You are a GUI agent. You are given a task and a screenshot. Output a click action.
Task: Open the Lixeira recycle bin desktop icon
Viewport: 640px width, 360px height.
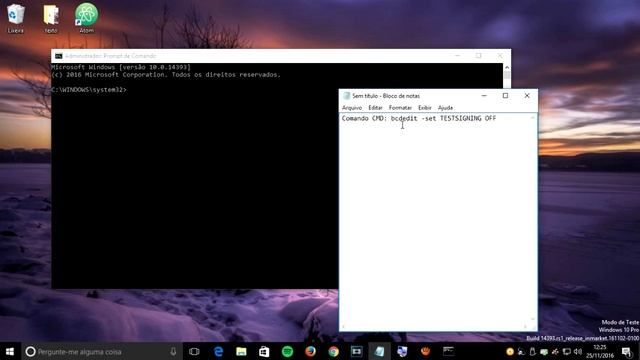pos(16,18)
